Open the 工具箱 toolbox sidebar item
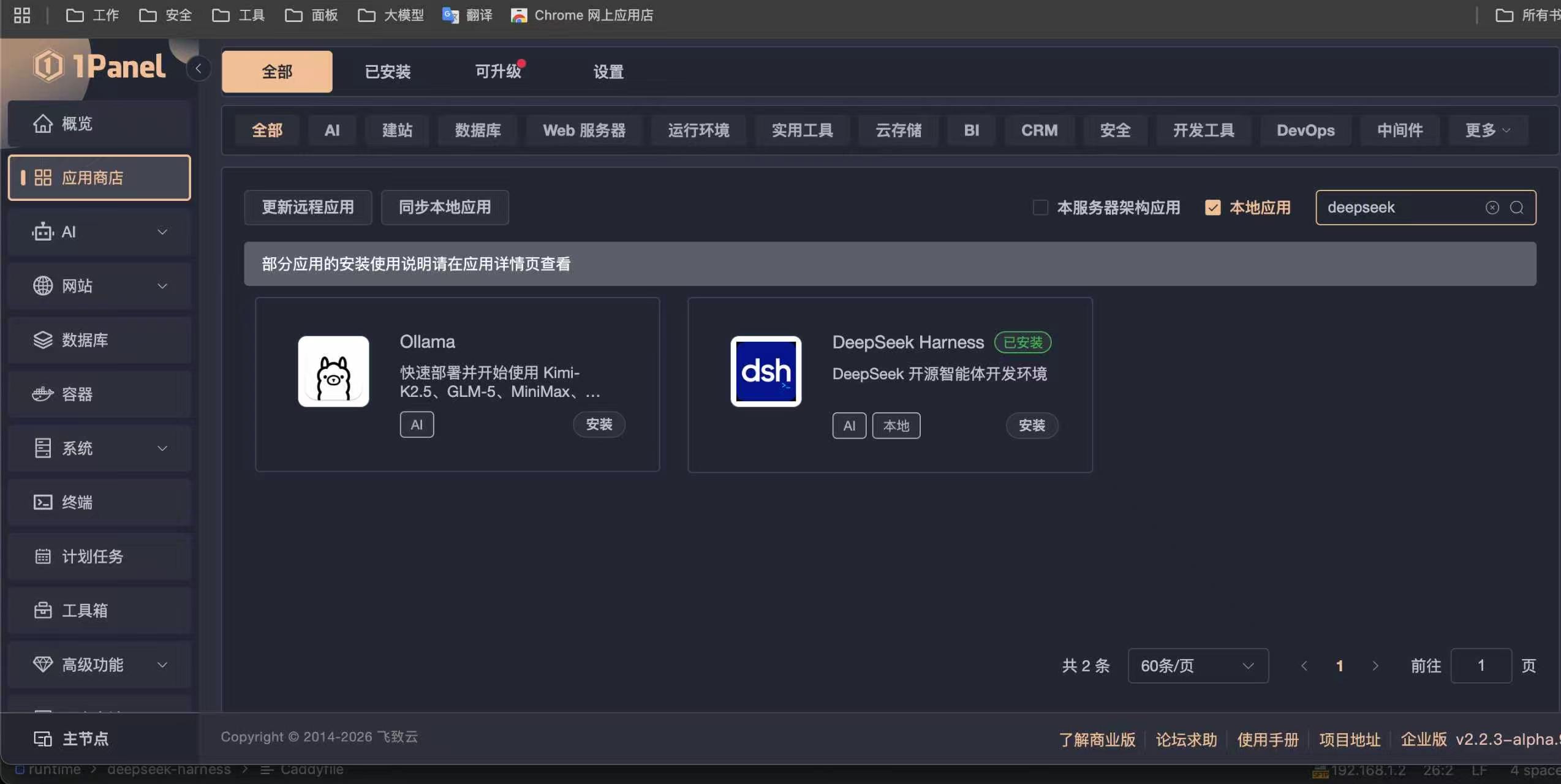 [x=99, y=610]
